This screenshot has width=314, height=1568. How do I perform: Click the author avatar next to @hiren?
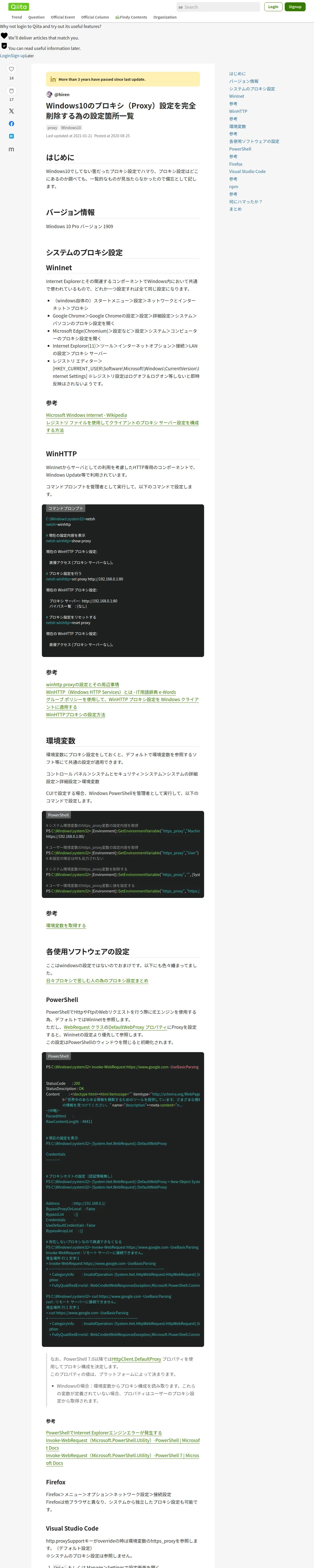[49, 94]
